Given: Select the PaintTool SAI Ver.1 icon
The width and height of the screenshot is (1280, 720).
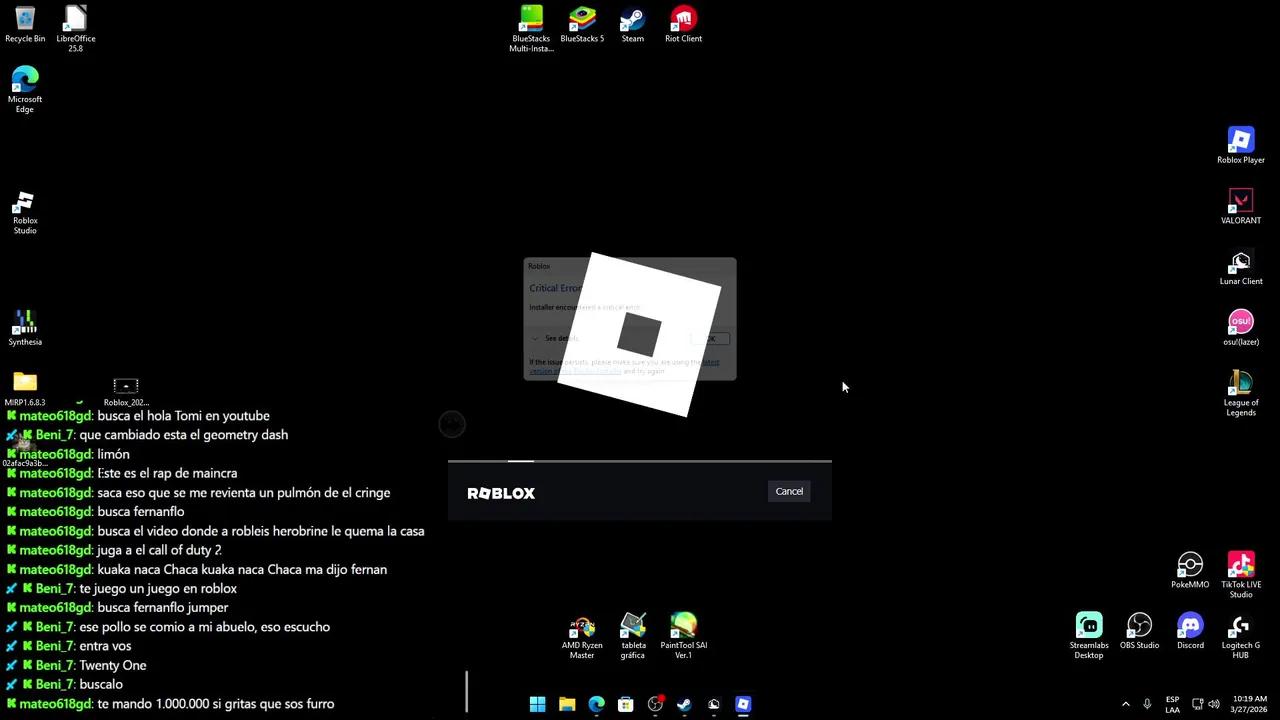Looking at the screenshot, I should click(x=684, y=638).
